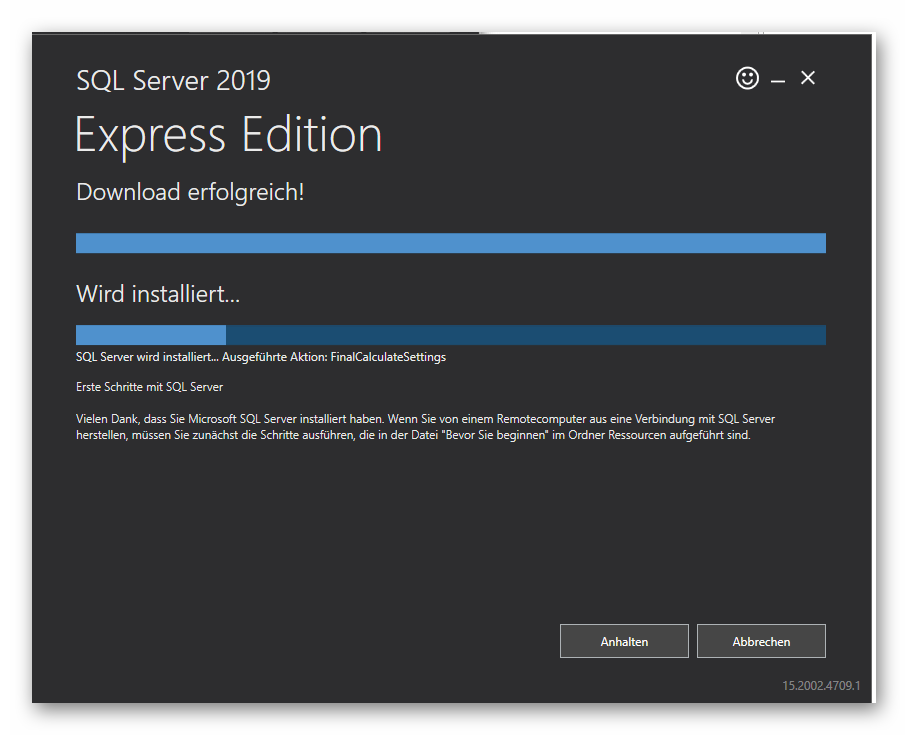Click the completed download progress bar

coord(450,242)
